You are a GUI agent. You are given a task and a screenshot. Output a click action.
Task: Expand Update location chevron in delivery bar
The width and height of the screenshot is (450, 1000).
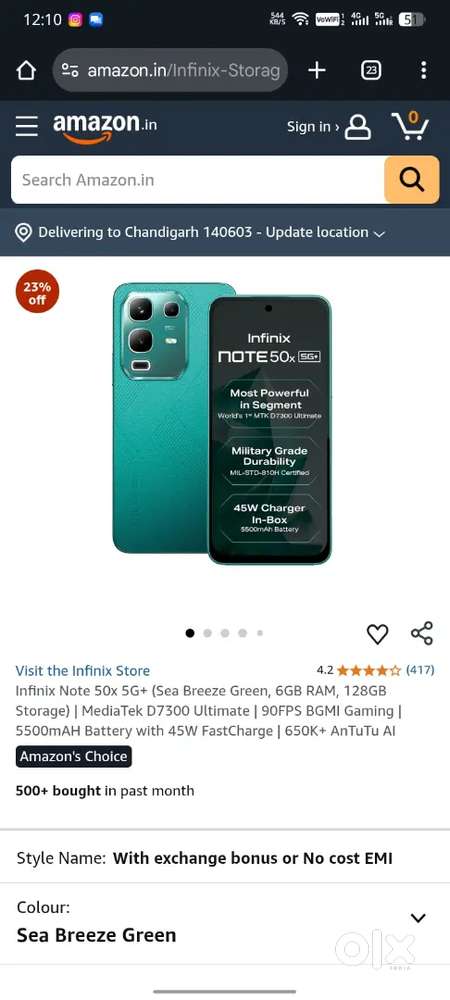pos(379,234)
